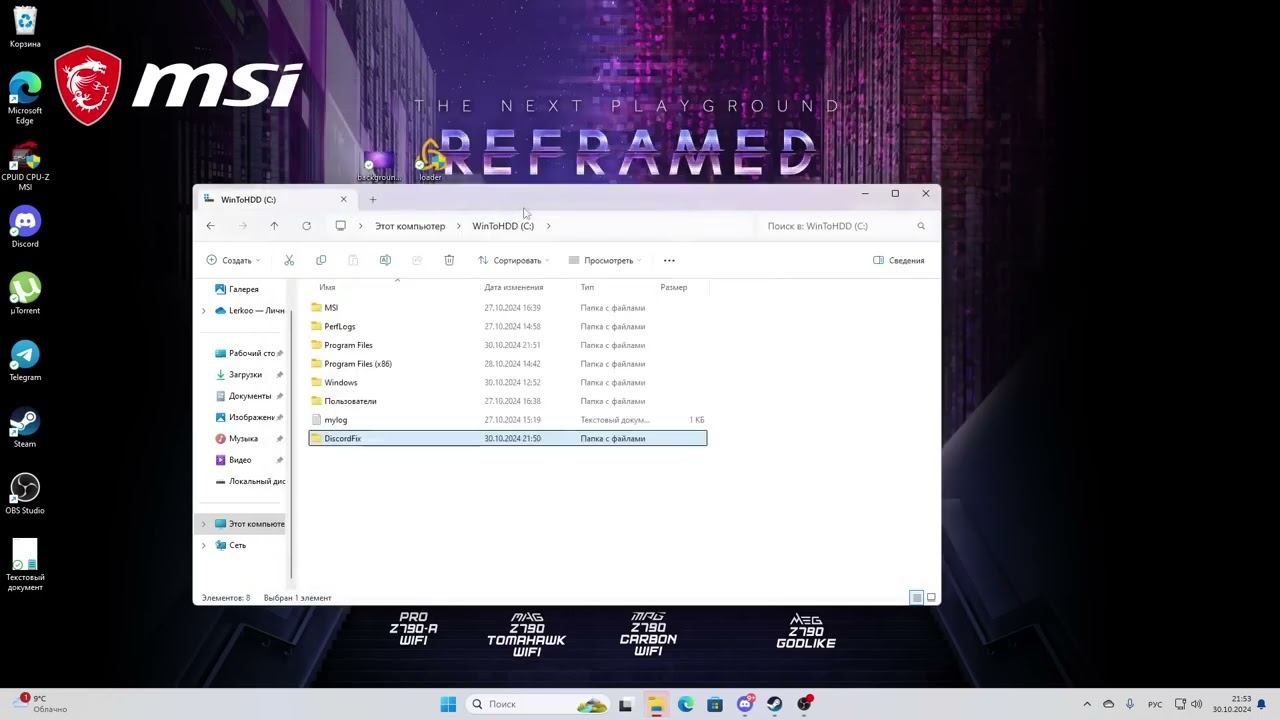Select the Discord desktop shortcut

tap(25, 228)
